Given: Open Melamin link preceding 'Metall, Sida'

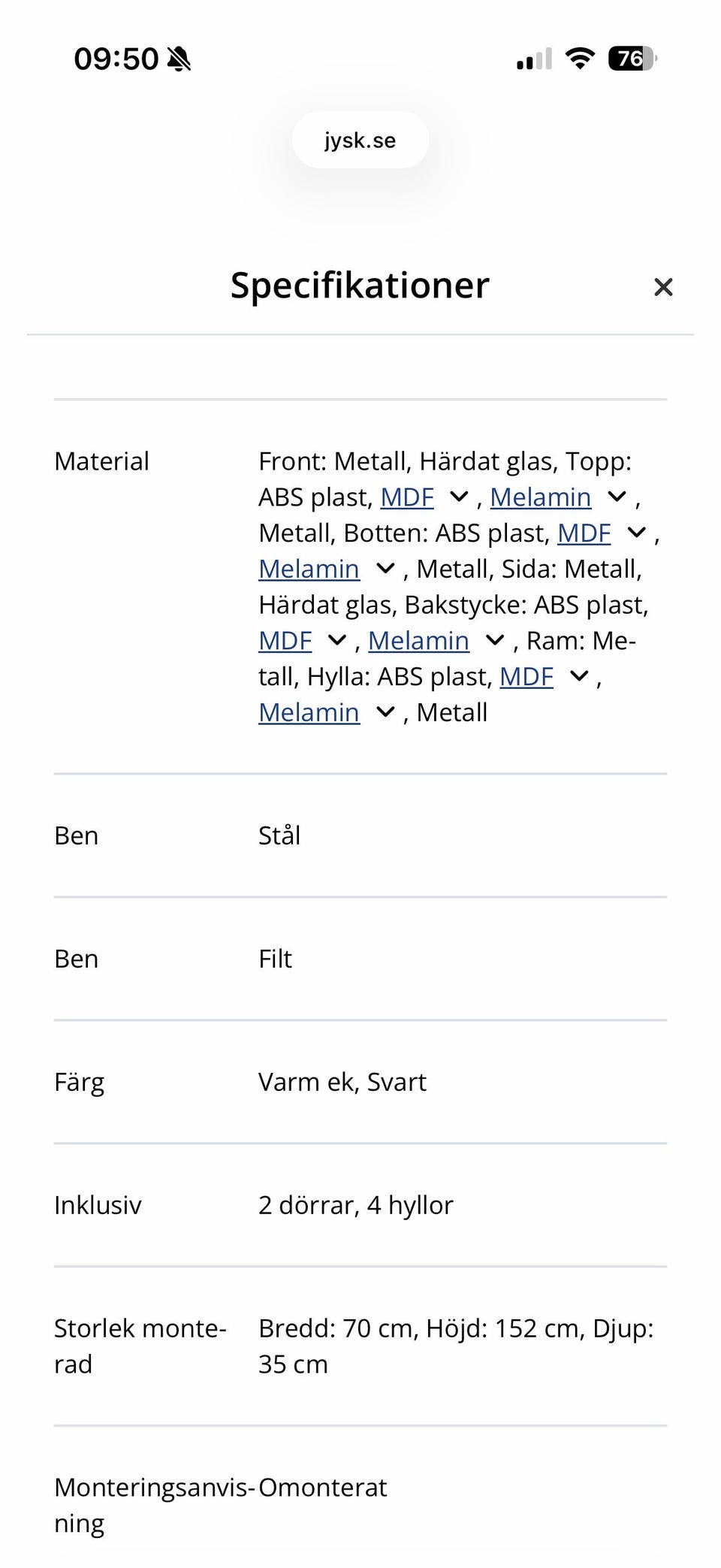Looking at the screenshot, I should pos(309,569).
